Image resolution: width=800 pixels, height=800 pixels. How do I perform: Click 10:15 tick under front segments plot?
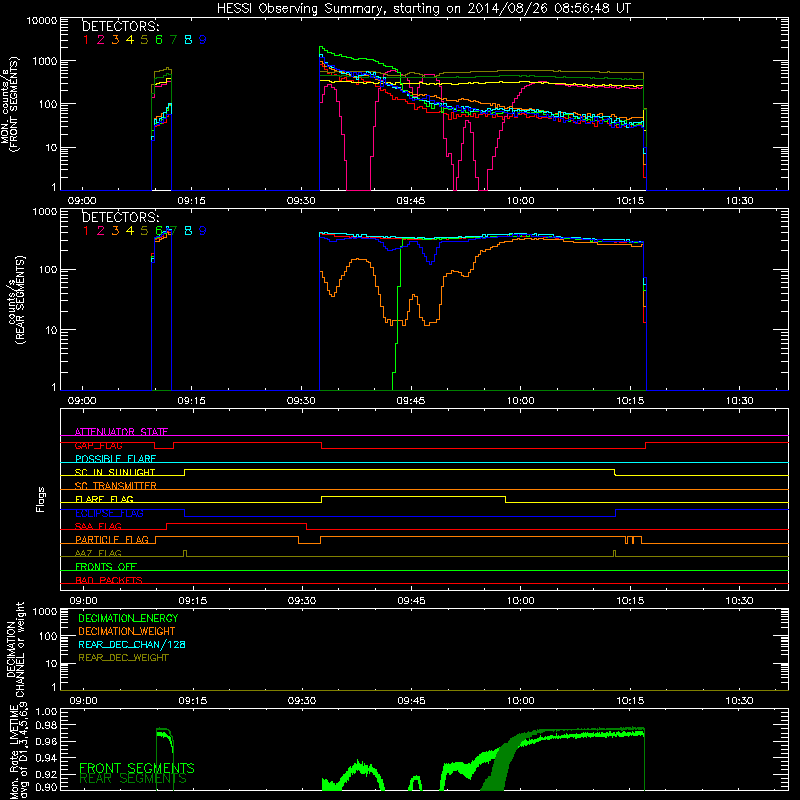coord(630,201)
